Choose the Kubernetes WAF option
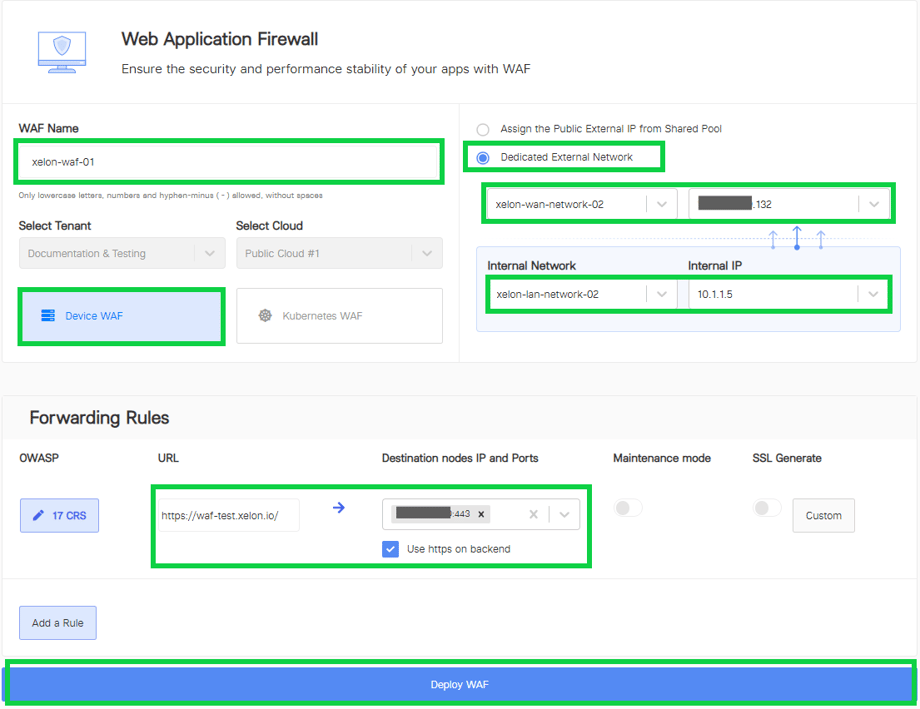 [x=339, y=316]
